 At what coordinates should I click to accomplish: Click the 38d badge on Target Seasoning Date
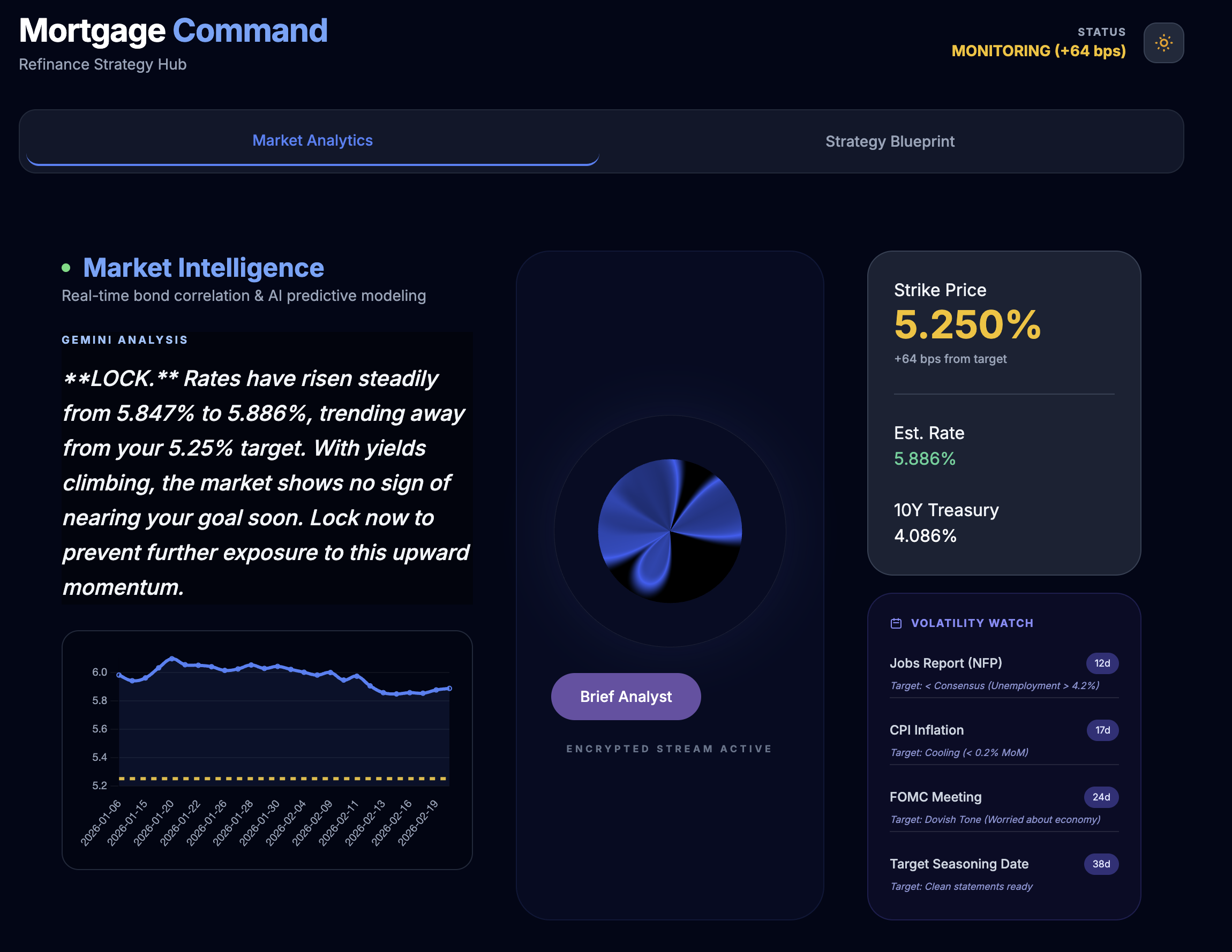coord(1101,864)
